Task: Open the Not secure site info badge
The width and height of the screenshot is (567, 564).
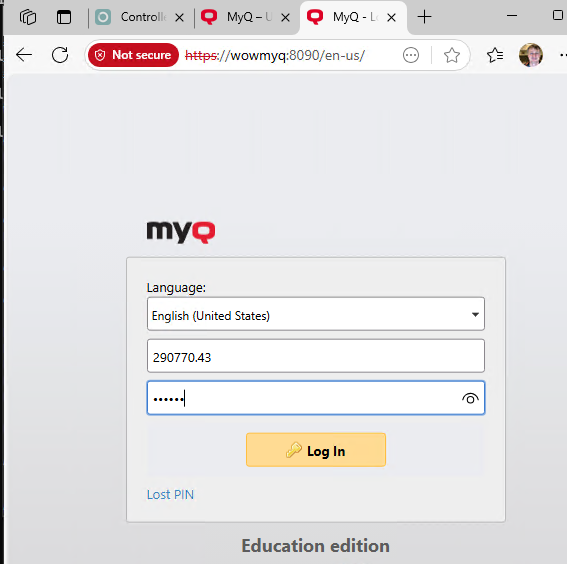Action: coord(133,55)
